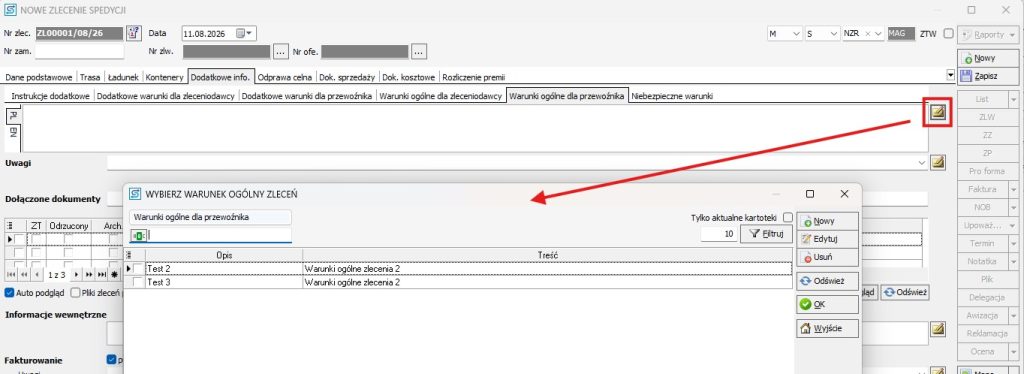1024x374 pixels.
Task: Select the Niebezpieczne warunki sub-tab
Action: click(x=673, y=96)
